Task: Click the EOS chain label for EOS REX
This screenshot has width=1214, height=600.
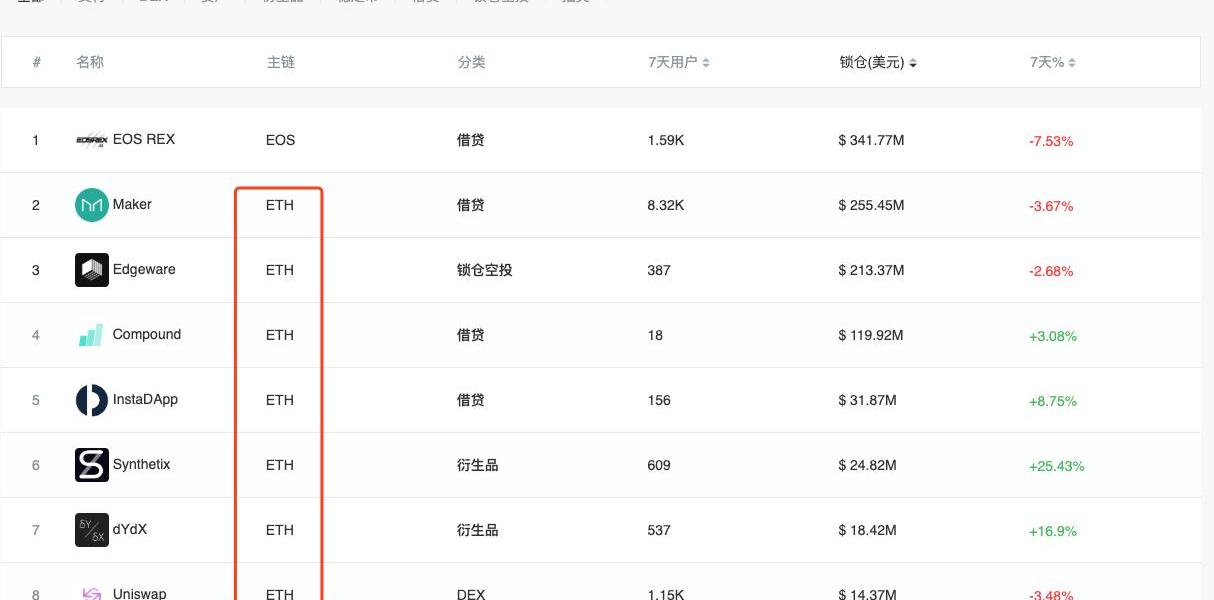Action: coord(280,140)
